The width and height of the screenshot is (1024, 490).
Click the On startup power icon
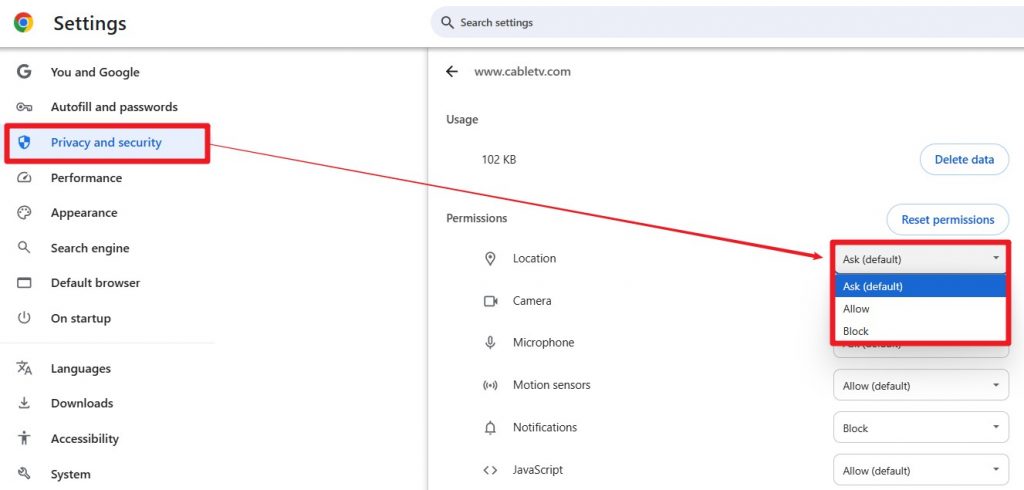click(x=24, y=318)
